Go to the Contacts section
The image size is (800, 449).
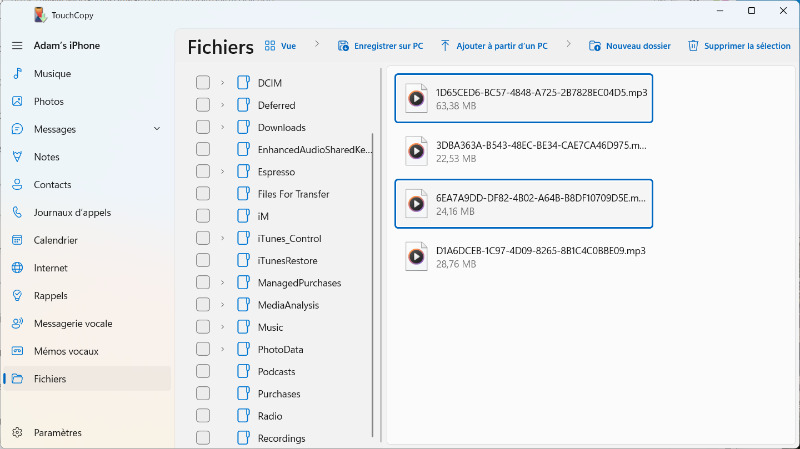[52, 185]
